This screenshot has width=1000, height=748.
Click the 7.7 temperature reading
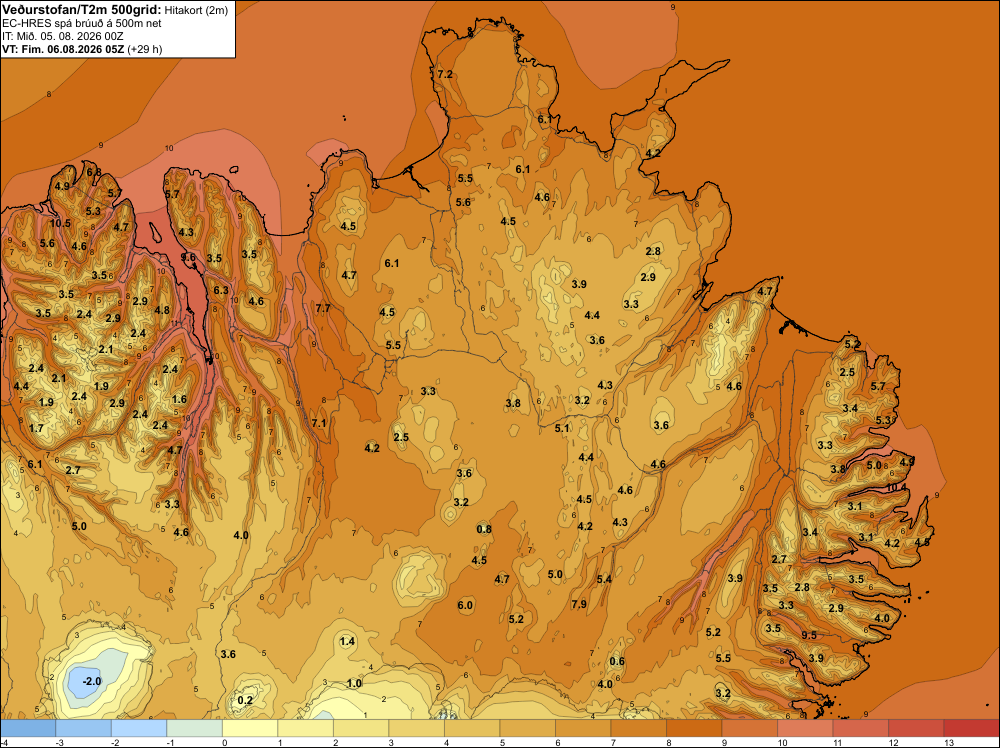pos(323,308)
